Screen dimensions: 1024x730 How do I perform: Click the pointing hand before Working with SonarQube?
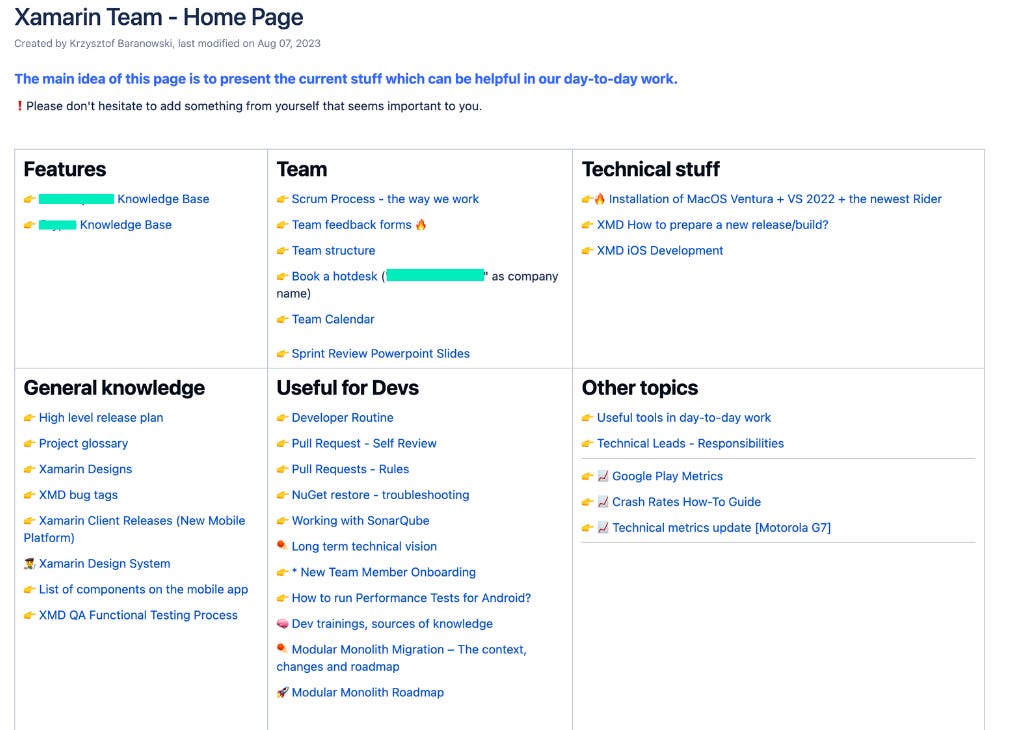[x=282, y=521]
